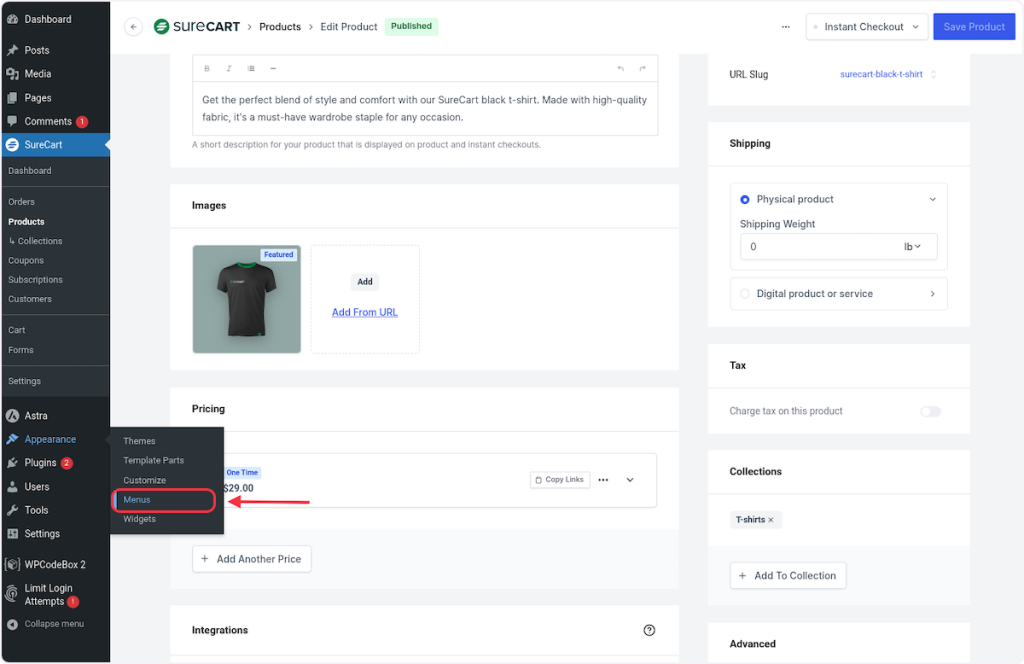Open the lb weight unit dropdown
The width and height of the screenshot is (1024, 664).
click(913, 246)
